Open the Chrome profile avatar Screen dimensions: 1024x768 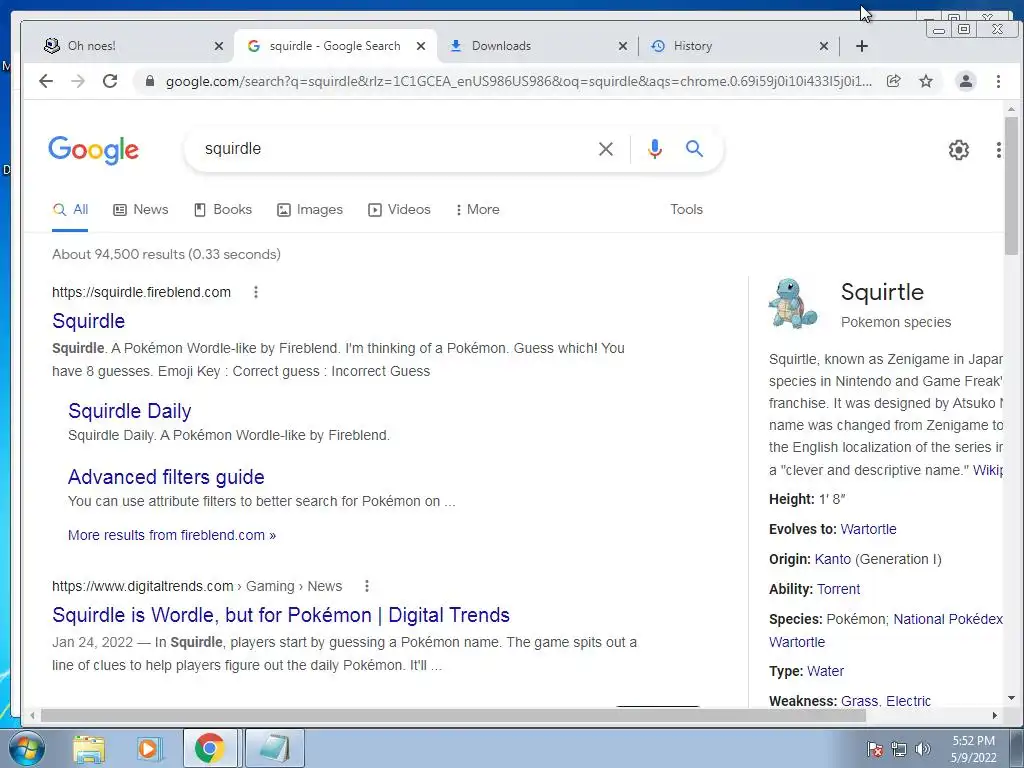tap(965, 81)
